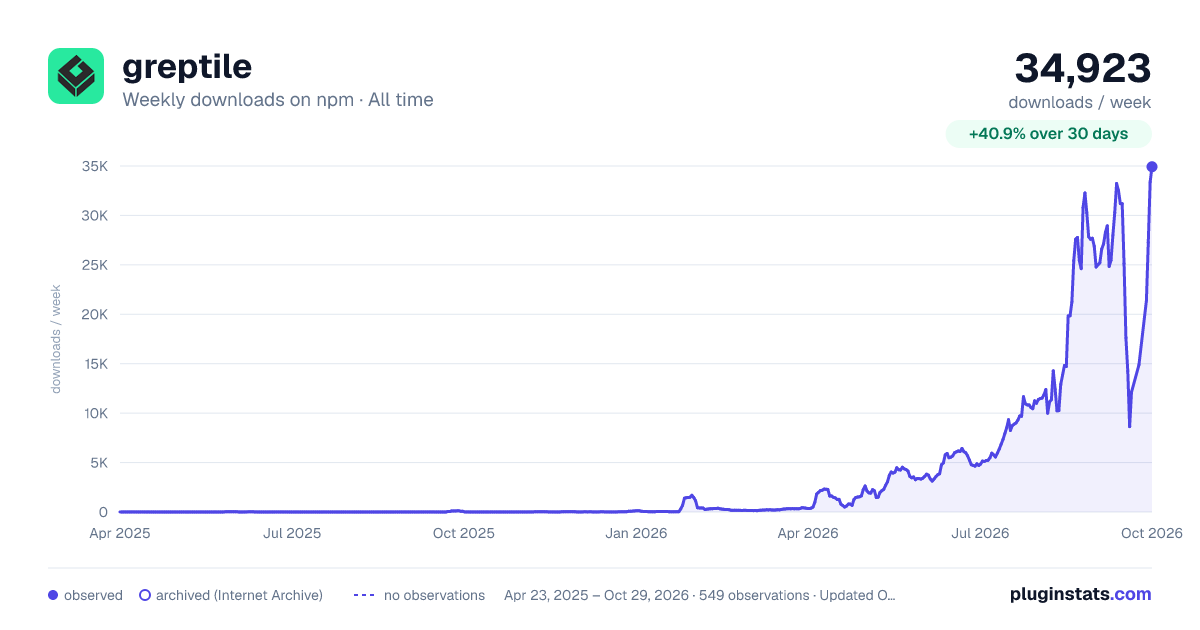Image resolution: width=1200 pixels, height=630 pixels.
Task: Click the 5K y-axis label
Action: pos(98,463)
